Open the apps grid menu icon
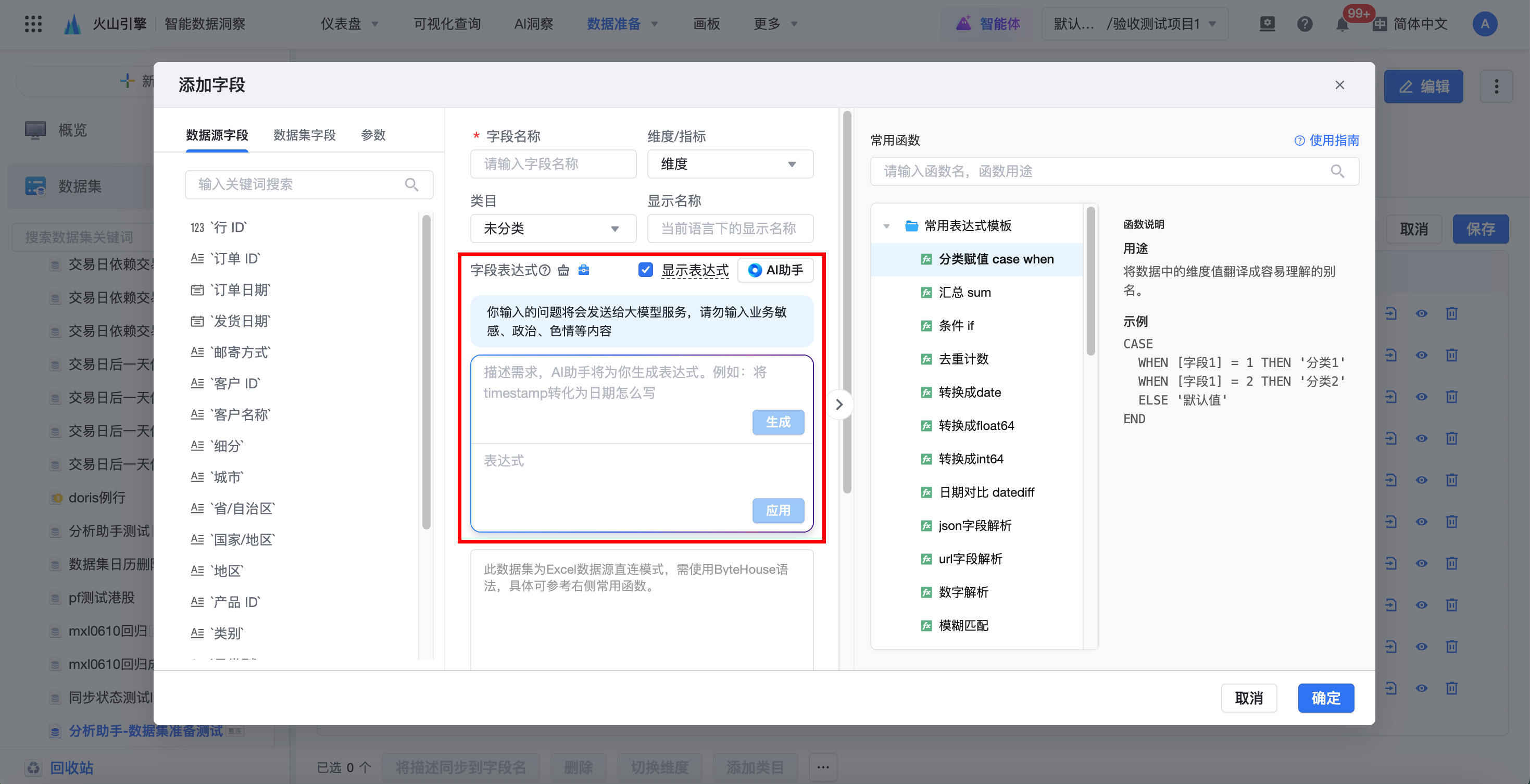The height and width of the screenshot is (784, 1530). coord(33,24)
